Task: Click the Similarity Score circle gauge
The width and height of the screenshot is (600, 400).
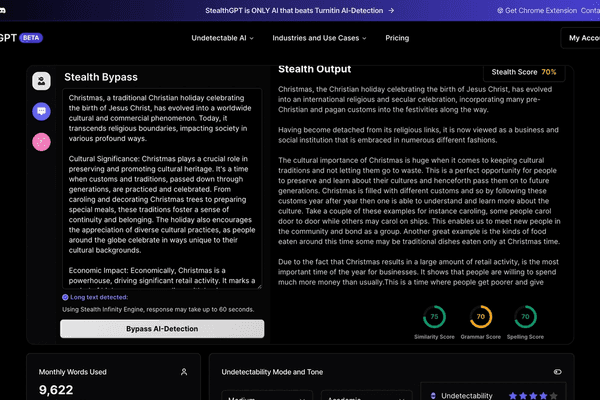Action: pyautogui.click(x=433, y=317)
